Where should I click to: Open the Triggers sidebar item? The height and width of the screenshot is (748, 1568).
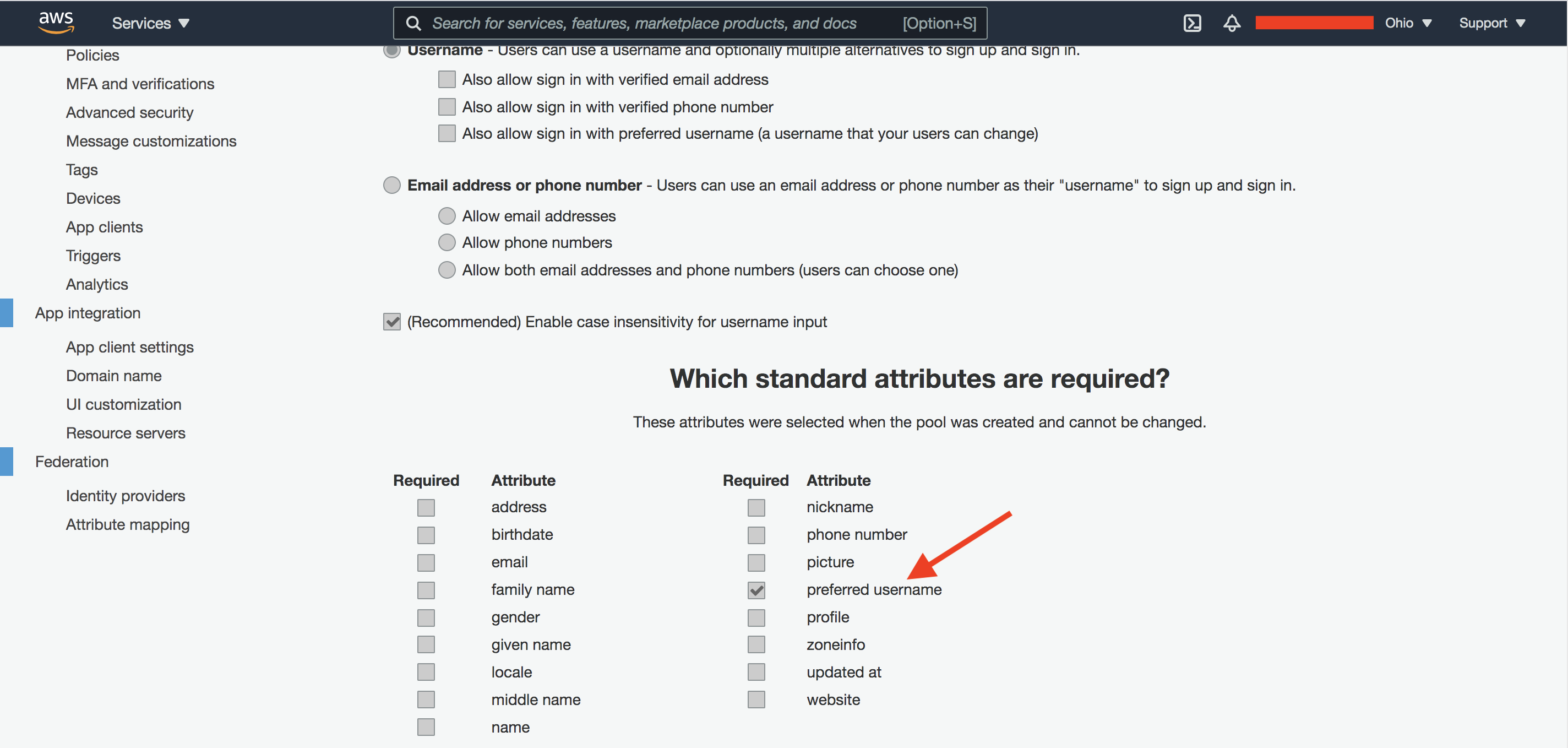[x=93, y=256]
